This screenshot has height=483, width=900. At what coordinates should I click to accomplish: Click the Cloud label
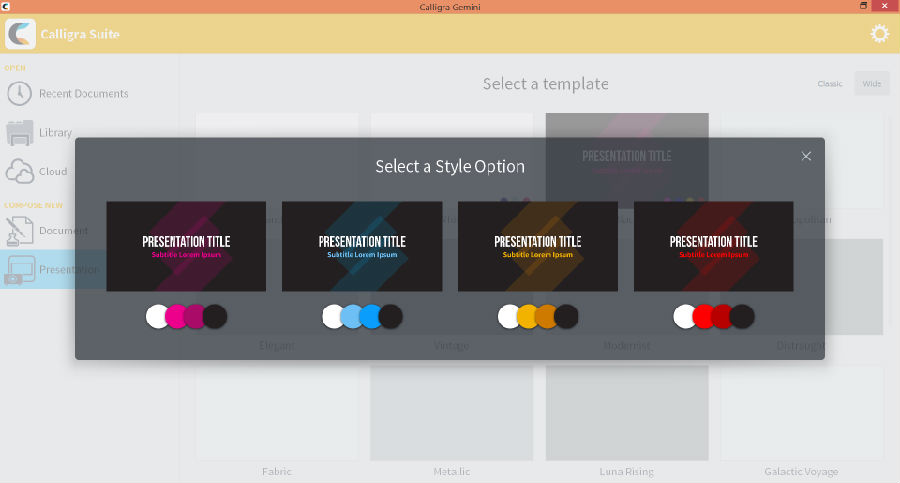(x=53, y=171)
